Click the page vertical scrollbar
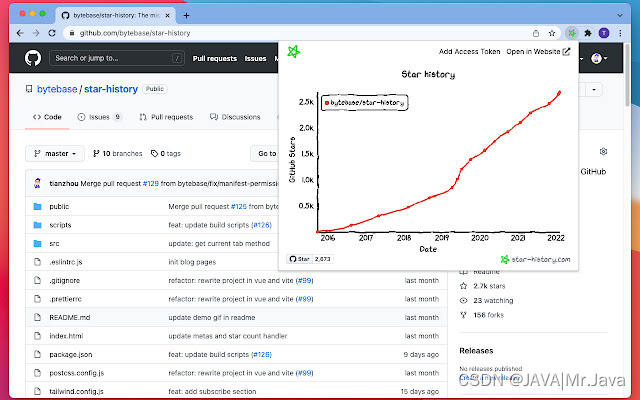The width and height of the screenshot is (640, 400). tap(627, 76)
